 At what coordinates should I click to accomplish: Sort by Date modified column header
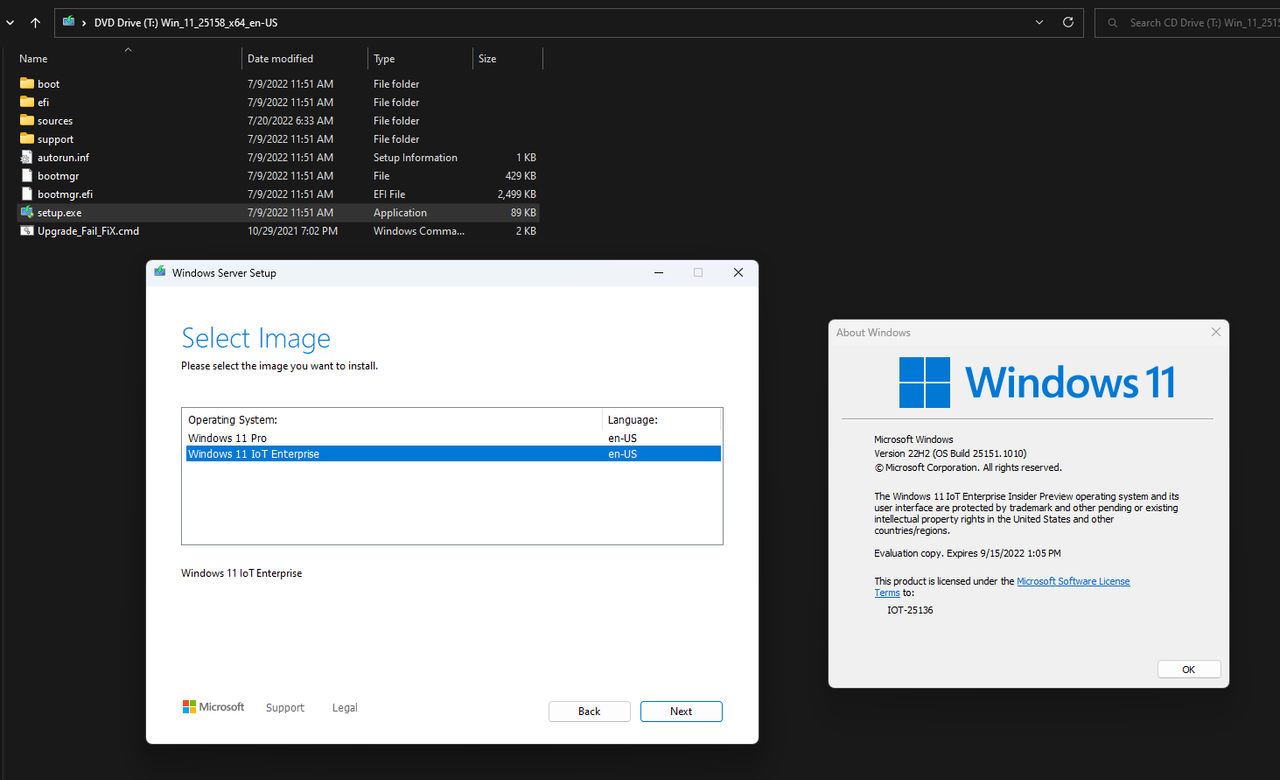pos(280,59)
